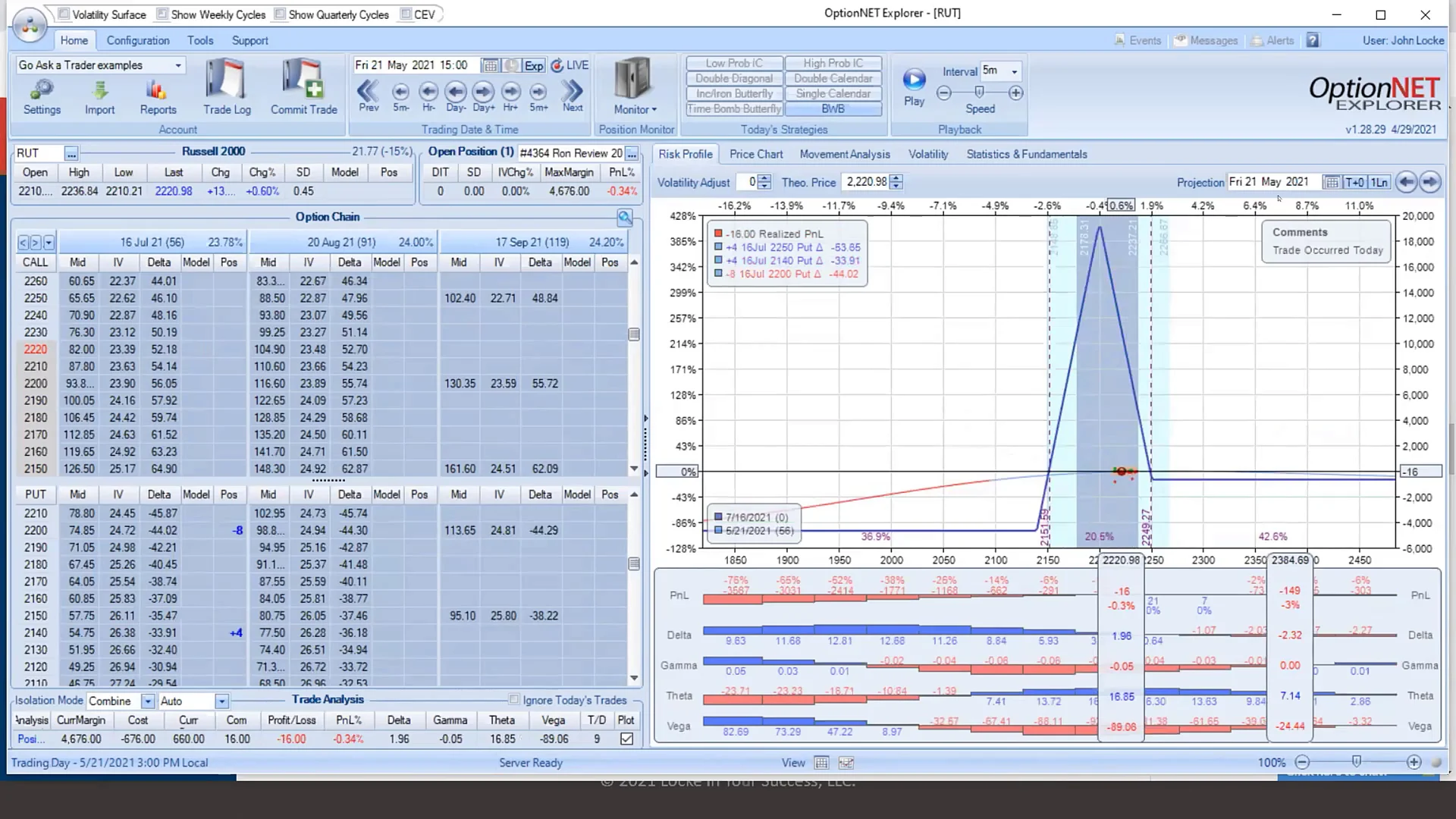The height and width of the screenshot is (819, 1456).
Task: Adjust the status bar zoom slider
Action: coord(1357,761)
